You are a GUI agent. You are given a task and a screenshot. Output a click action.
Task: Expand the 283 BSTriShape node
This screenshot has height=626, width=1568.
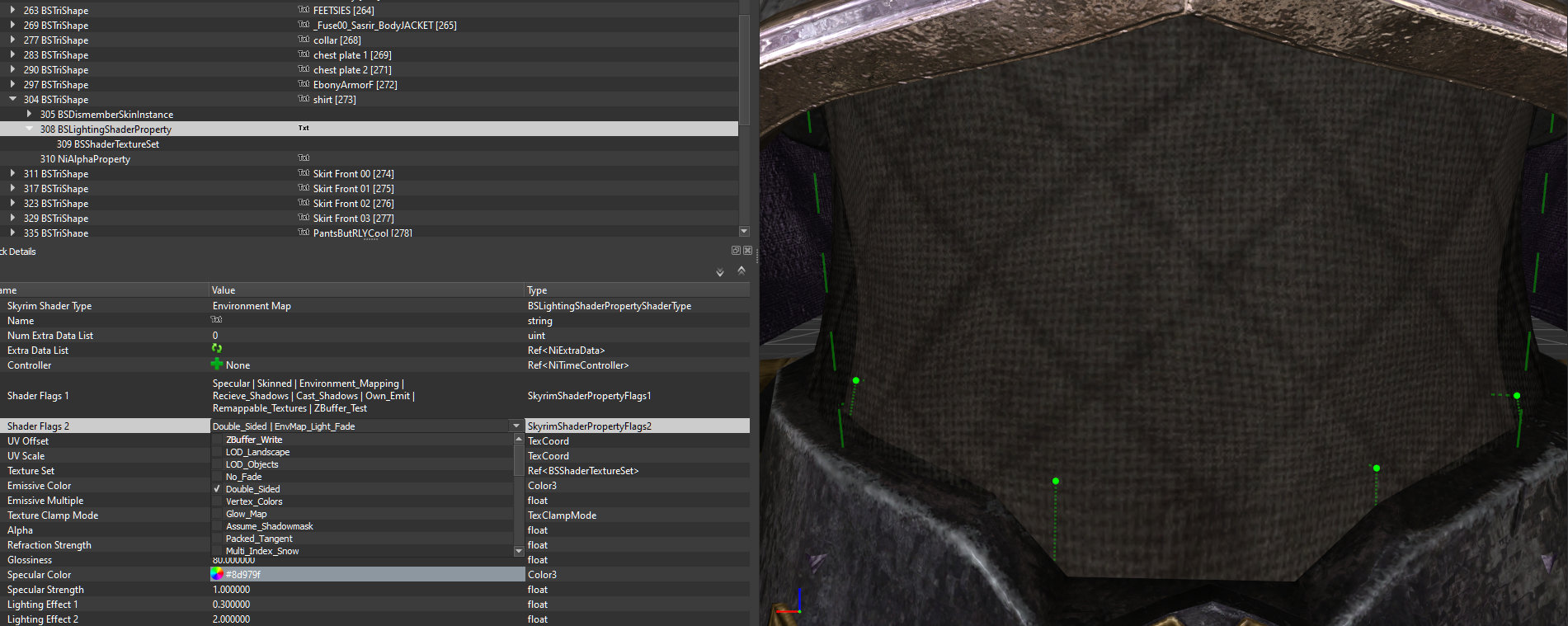pos(12,54)
